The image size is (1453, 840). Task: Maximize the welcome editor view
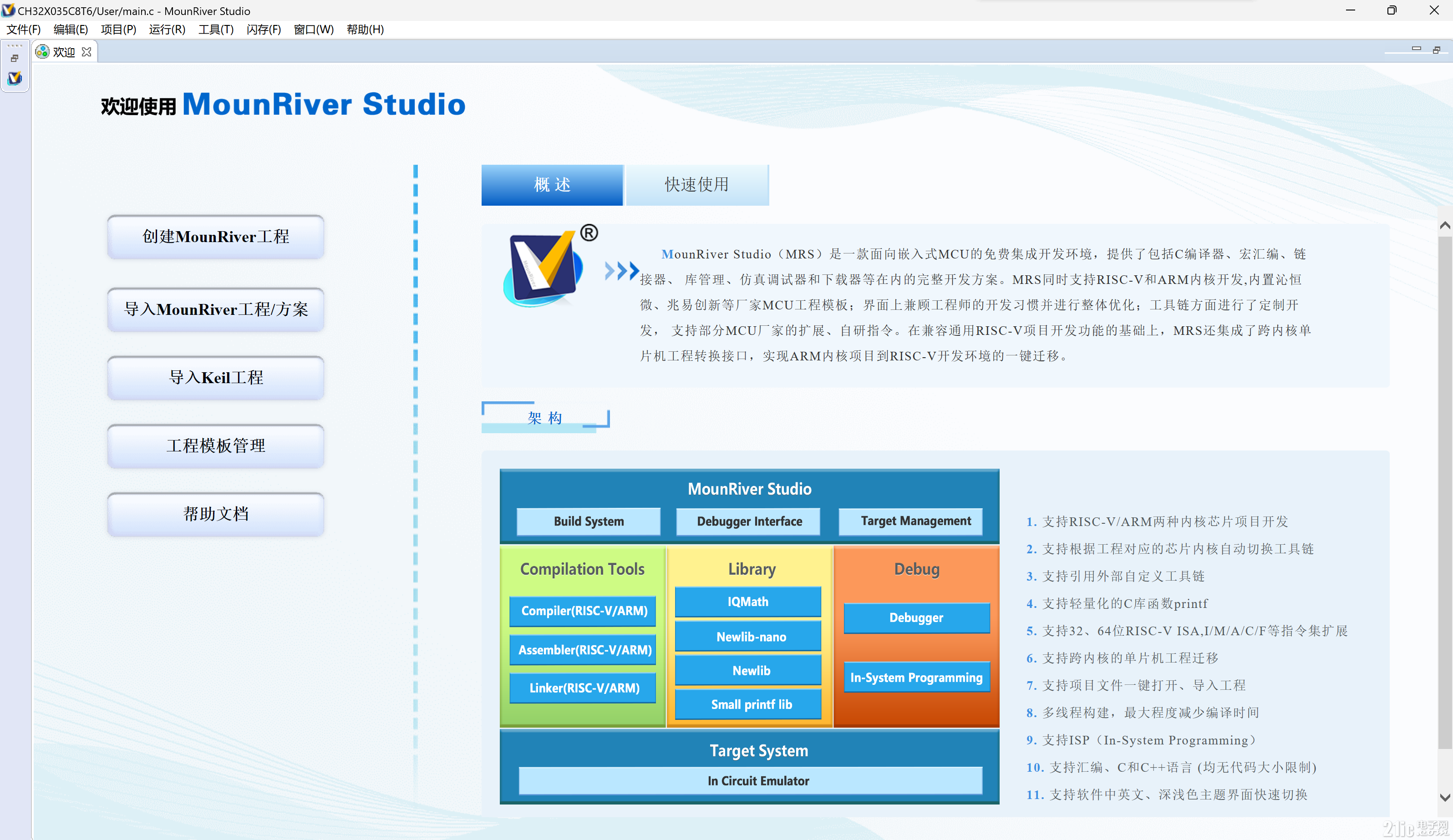click(x=1436, y=50)
